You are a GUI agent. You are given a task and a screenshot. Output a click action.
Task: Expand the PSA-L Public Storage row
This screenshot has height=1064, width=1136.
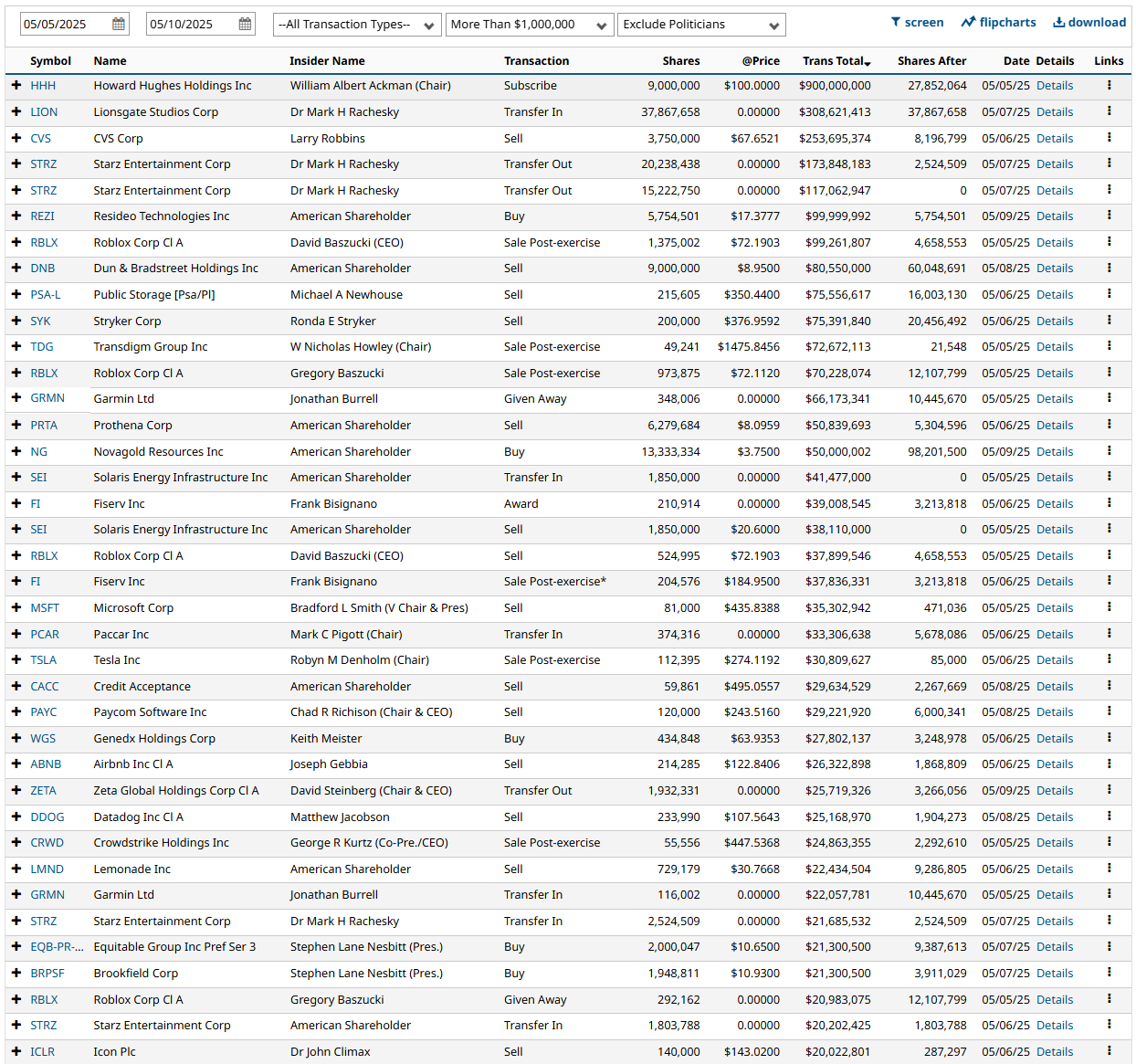[x=16, y=294]
